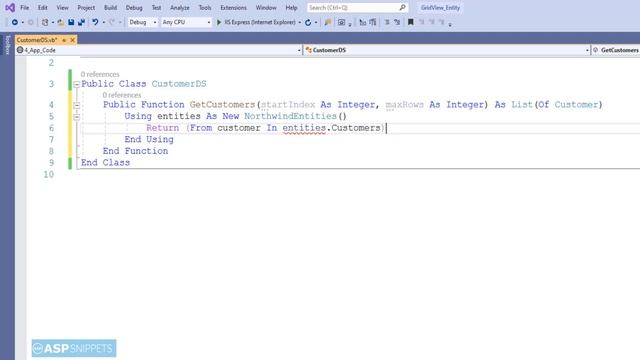Click the Save All icon

click(82, 22)
